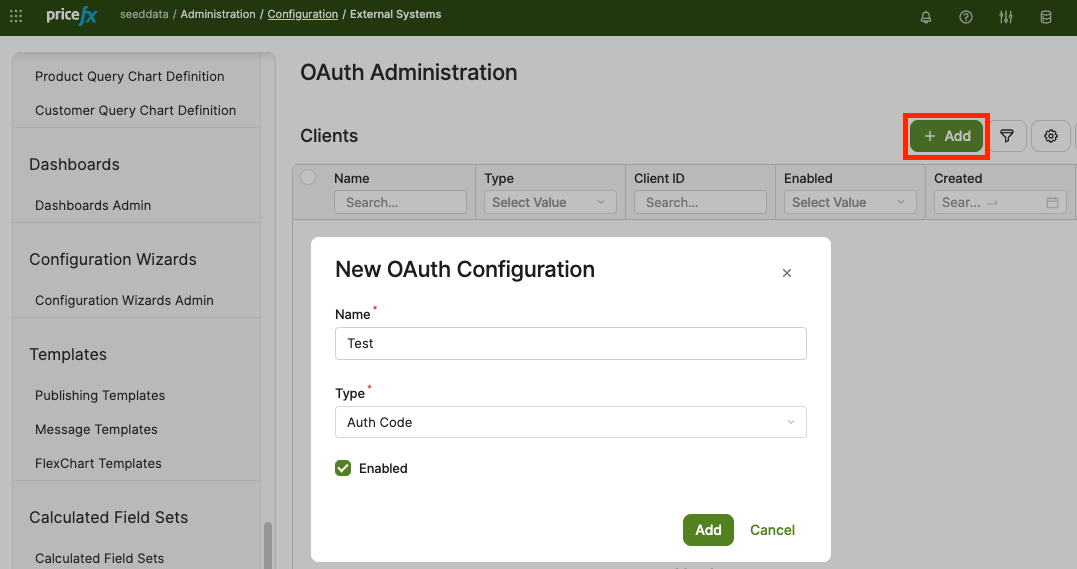The image size is (1077, 569).
Task: Click the Name field containing Test
Action: pyautogui.click(x=571, y=343)
